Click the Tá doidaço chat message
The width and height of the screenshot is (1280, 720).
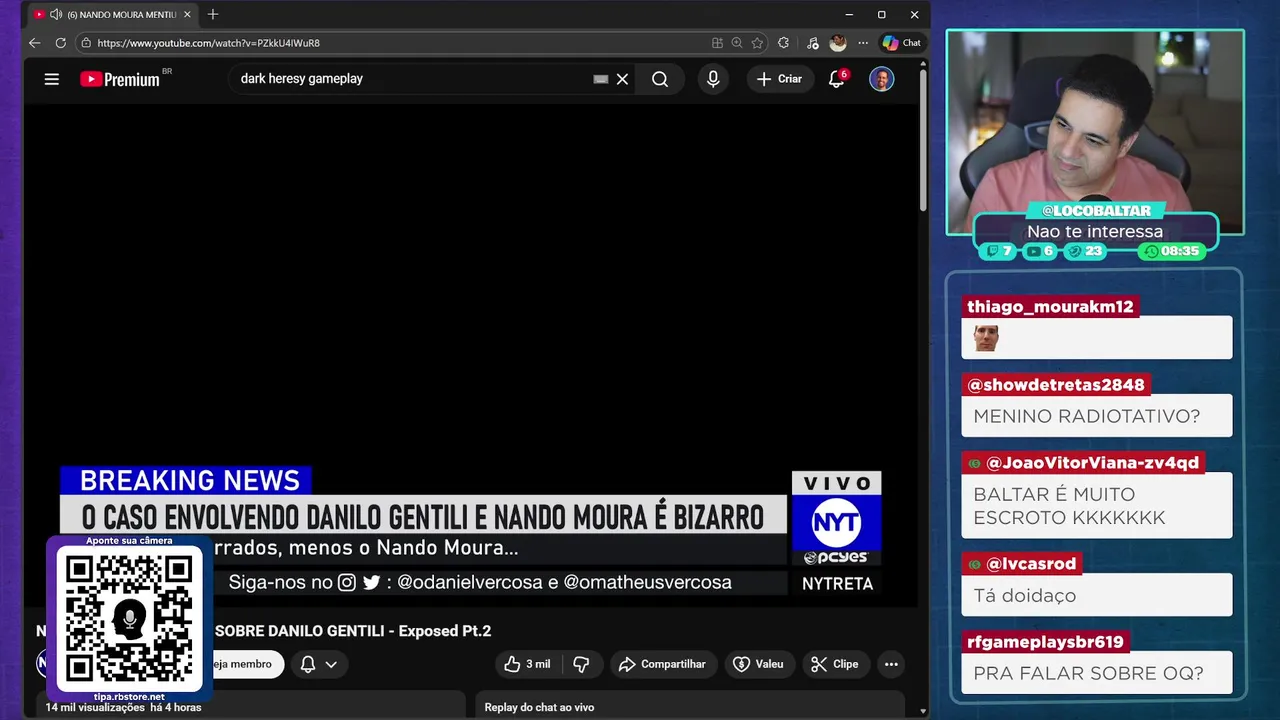(x=1097, y=595)
